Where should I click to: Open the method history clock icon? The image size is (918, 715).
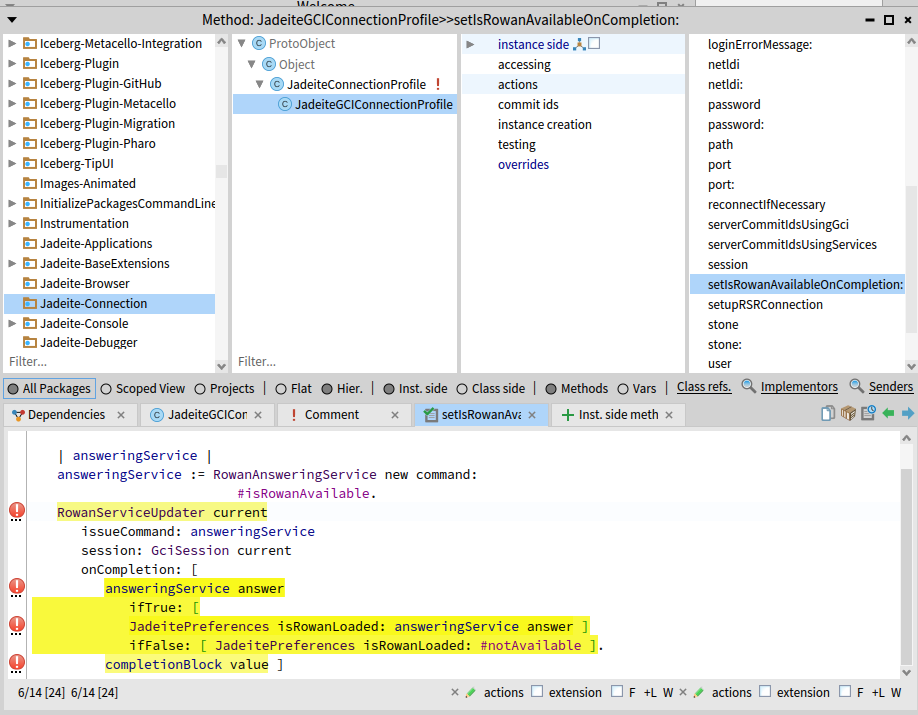coord(868,414)
